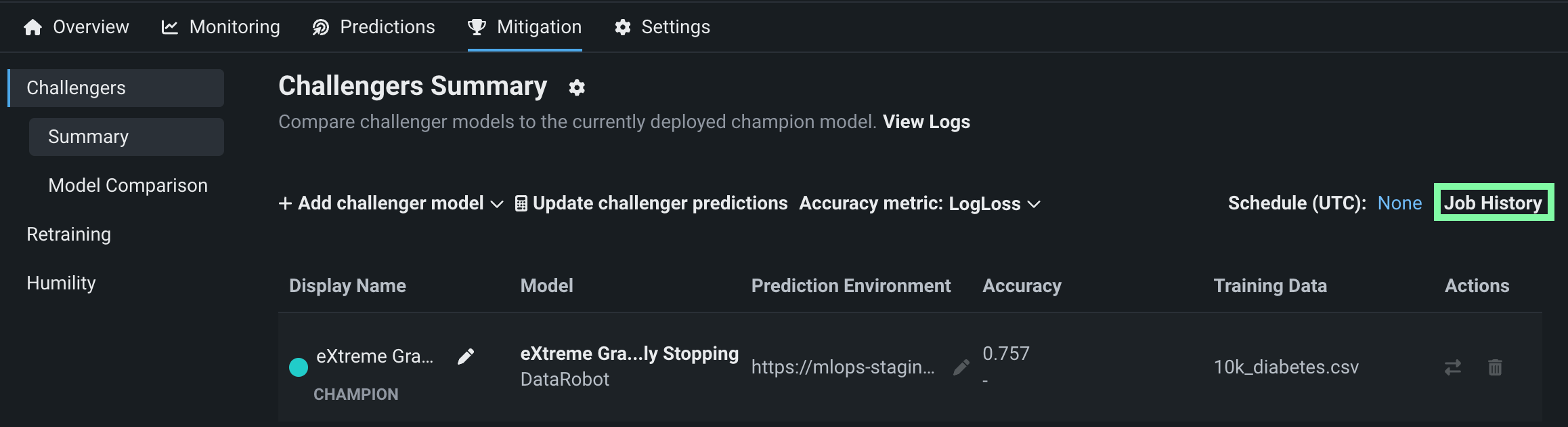This screenshot has width=1568, height=427.
Task: Click the replace champion swap arrows icon
Action: 1452,367
